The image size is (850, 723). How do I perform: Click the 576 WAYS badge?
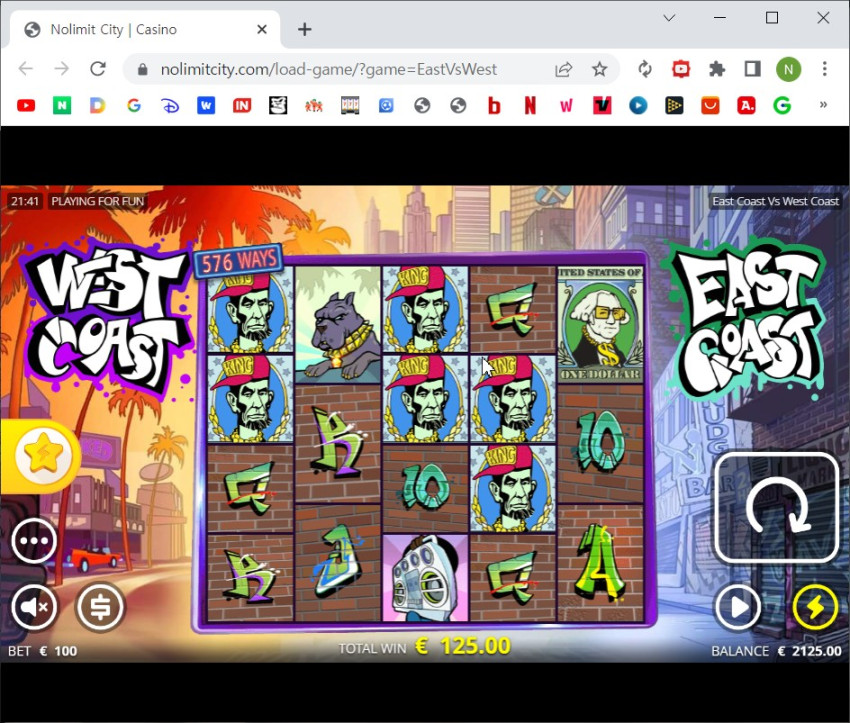[239, 261]
